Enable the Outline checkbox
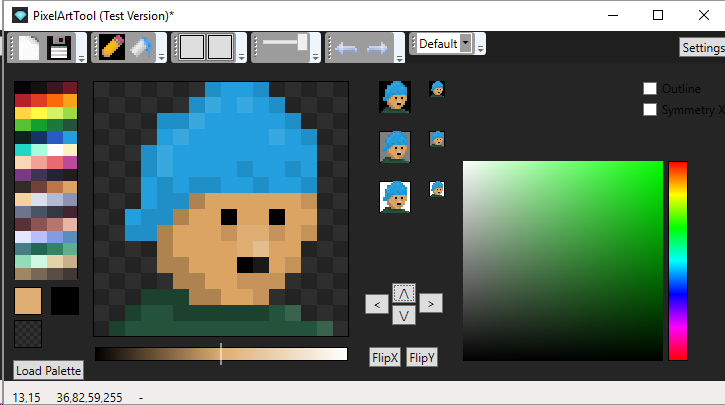This screenshot has width=725, height=405. [x=650, y=88]
